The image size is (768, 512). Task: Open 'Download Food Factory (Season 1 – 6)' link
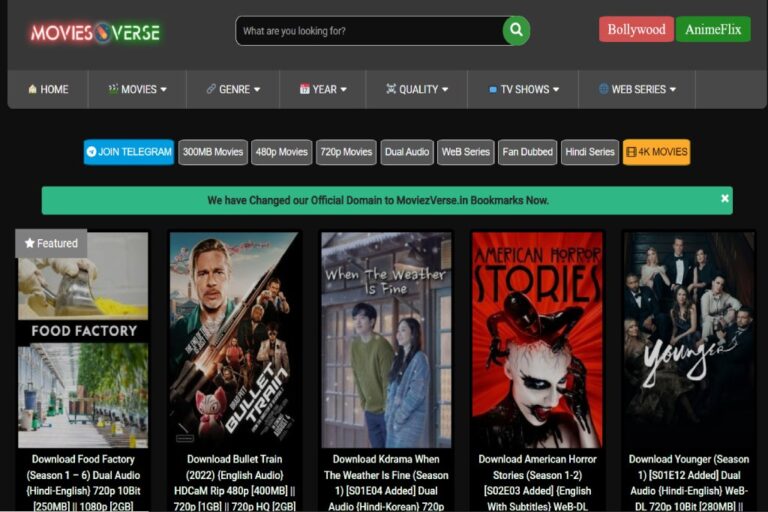[x=83, y=483]
